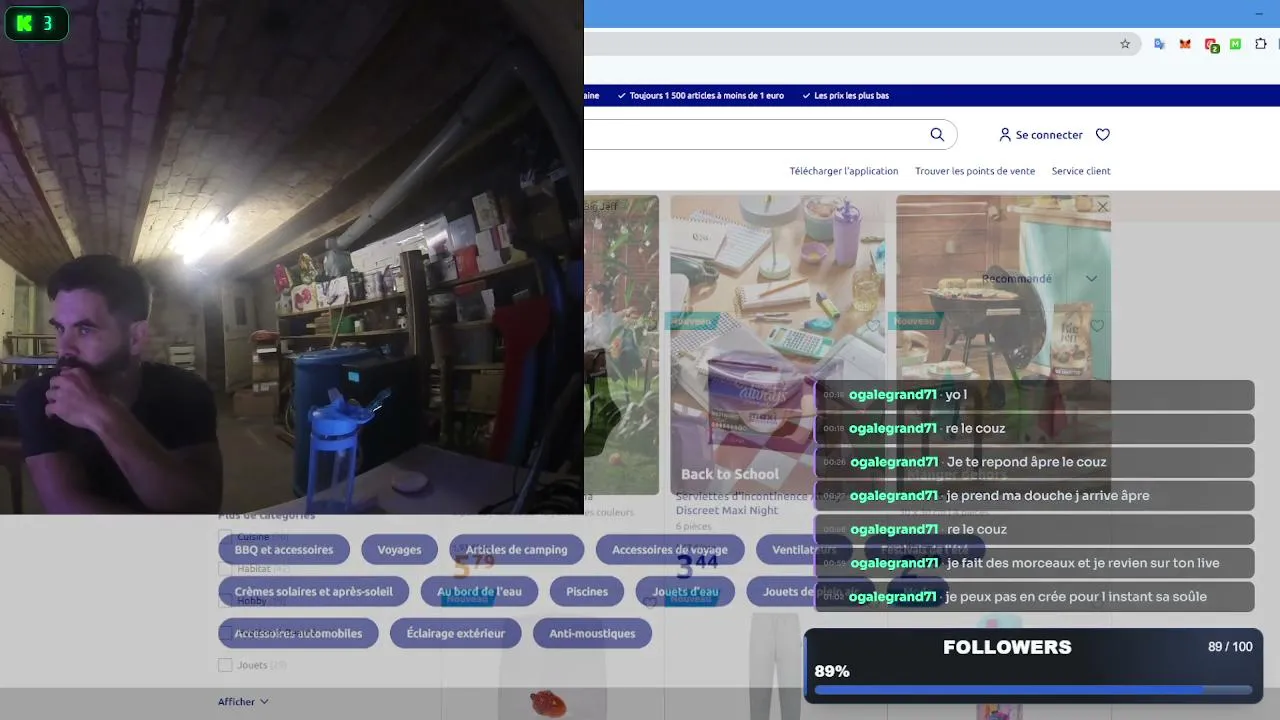The width and height of the screenshot is (1280, 720).
Task: Tick the Cuisine category checkbox
Action: coord(225,537)
